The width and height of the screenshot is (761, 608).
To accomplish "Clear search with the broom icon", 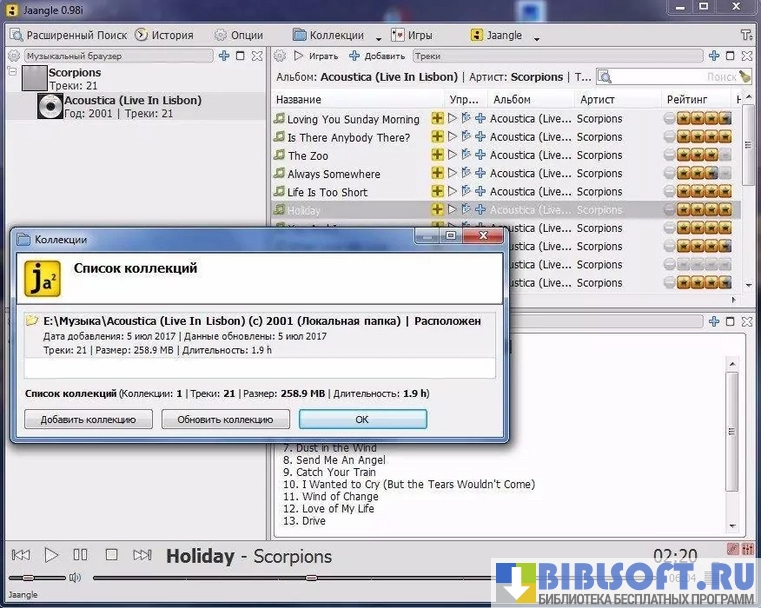I will coord(745,77).
